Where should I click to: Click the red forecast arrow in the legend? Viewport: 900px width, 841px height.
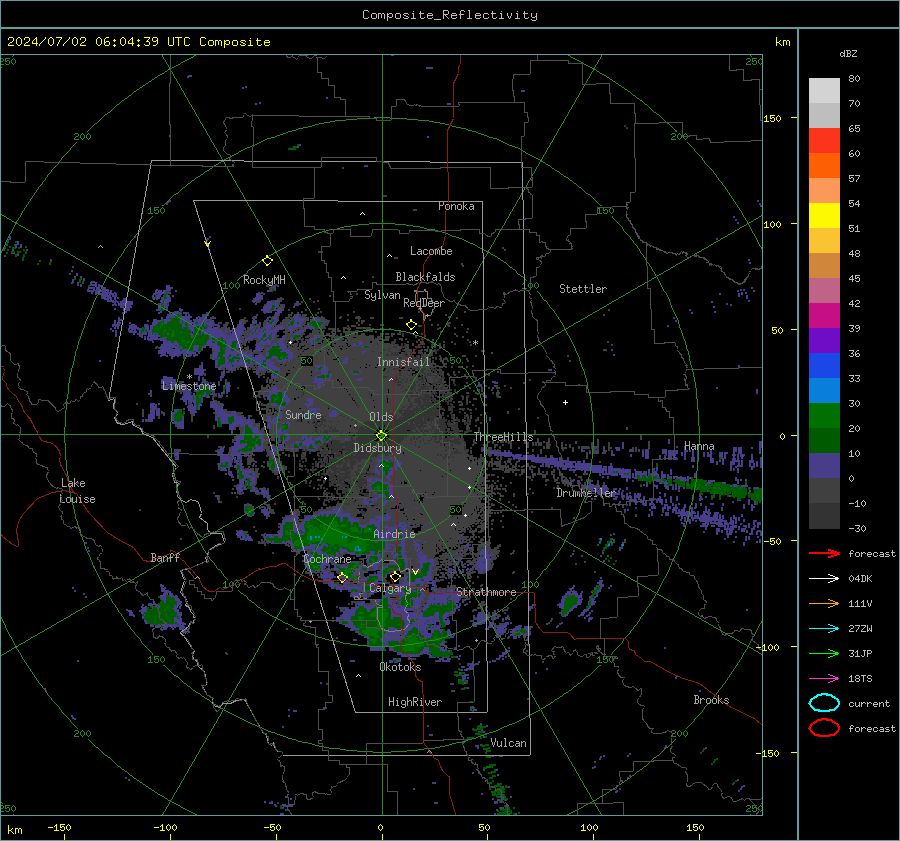[x=824, y=553]
